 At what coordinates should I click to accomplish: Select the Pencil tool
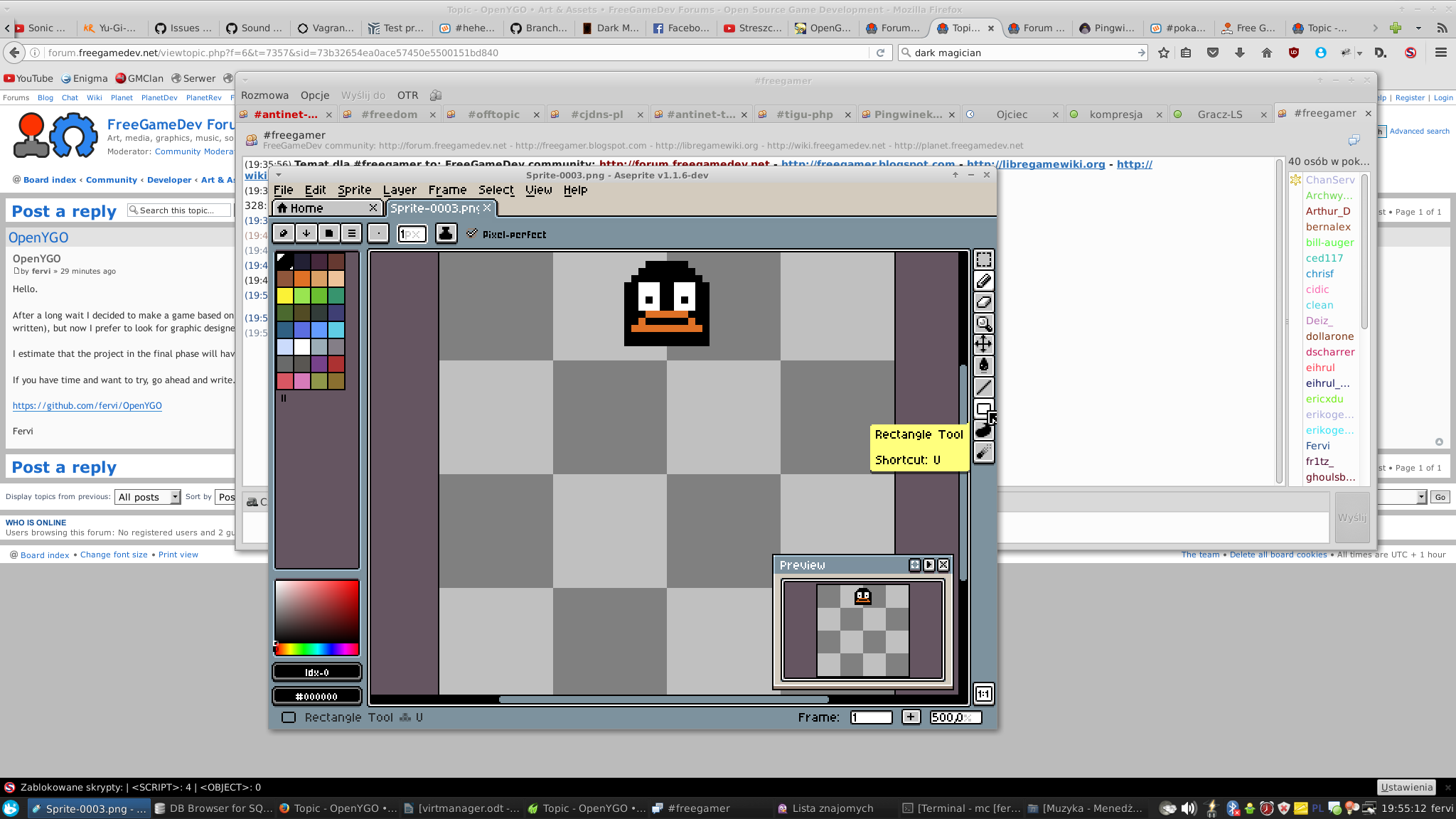click(x=983, y=281)
